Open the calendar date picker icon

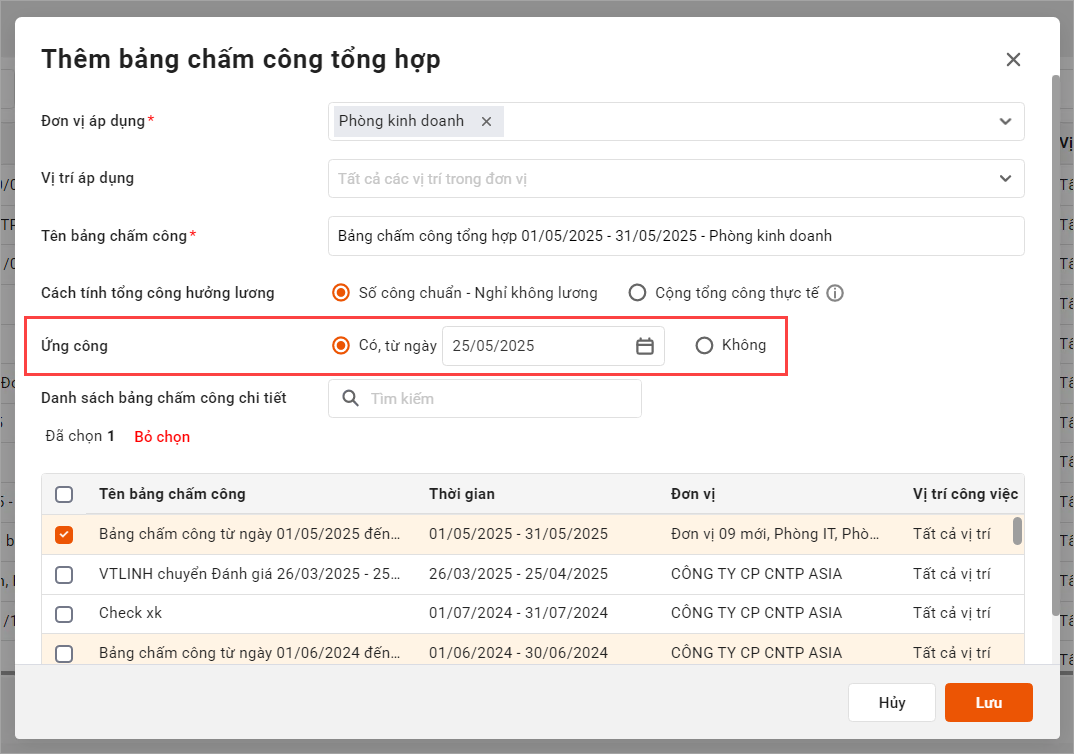click(x=645, y=346)
